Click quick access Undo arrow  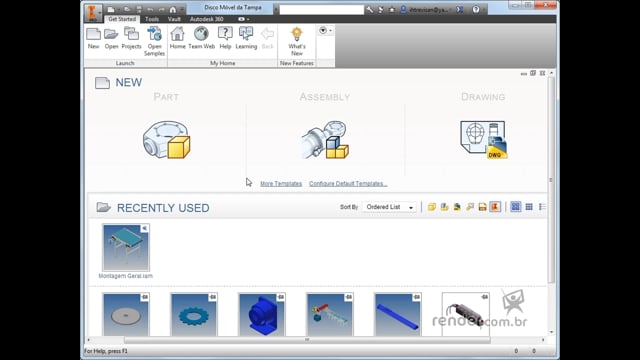150,9
